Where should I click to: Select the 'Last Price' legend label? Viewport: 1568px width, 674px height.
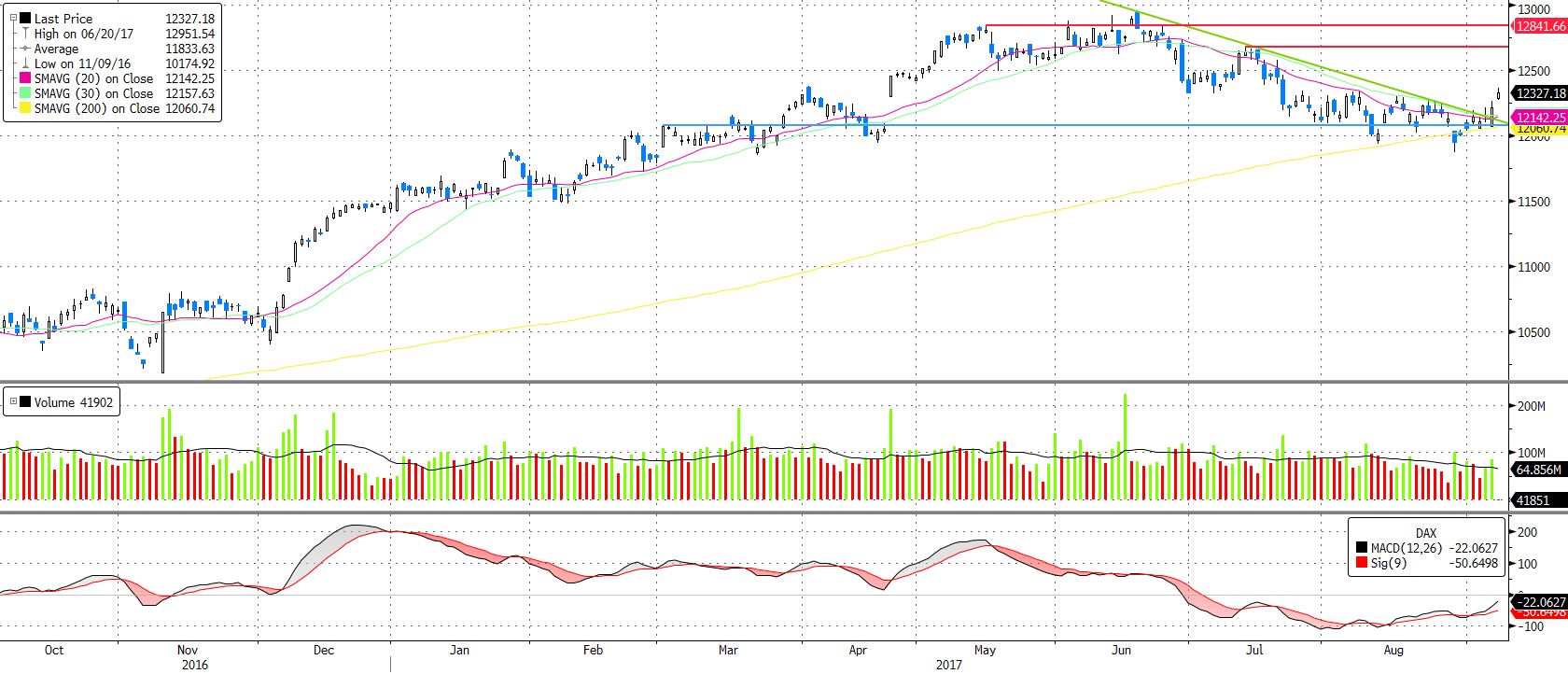[63, 19]
